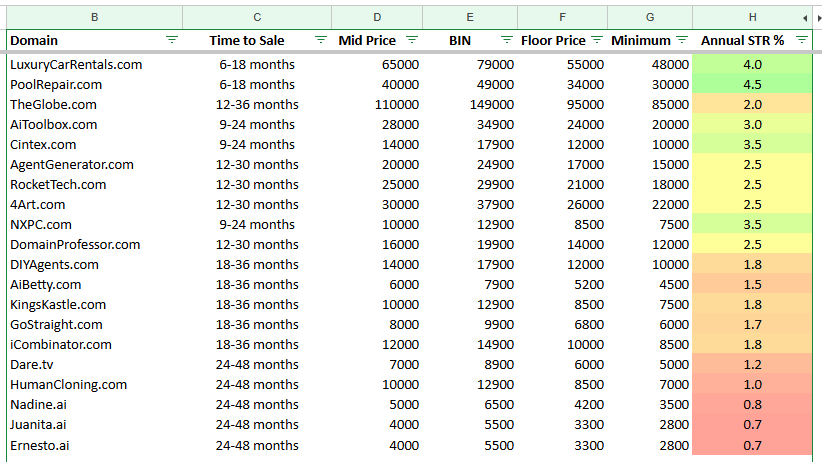
Task: Select AiToolbox.com Annual STR 3.0
Action: point(752,124)
